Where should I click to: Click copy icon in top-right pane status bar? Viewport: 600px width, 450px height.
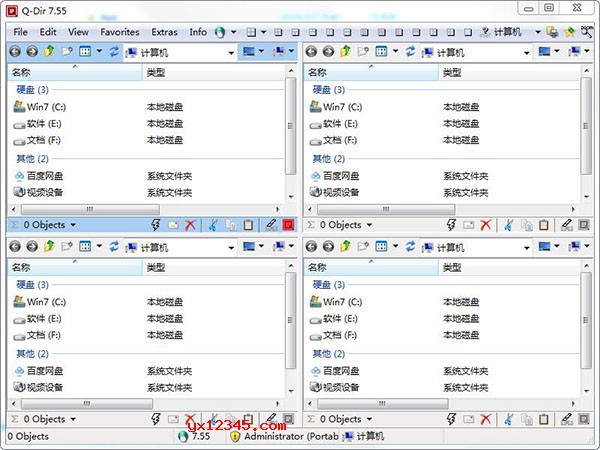(527, 225)
